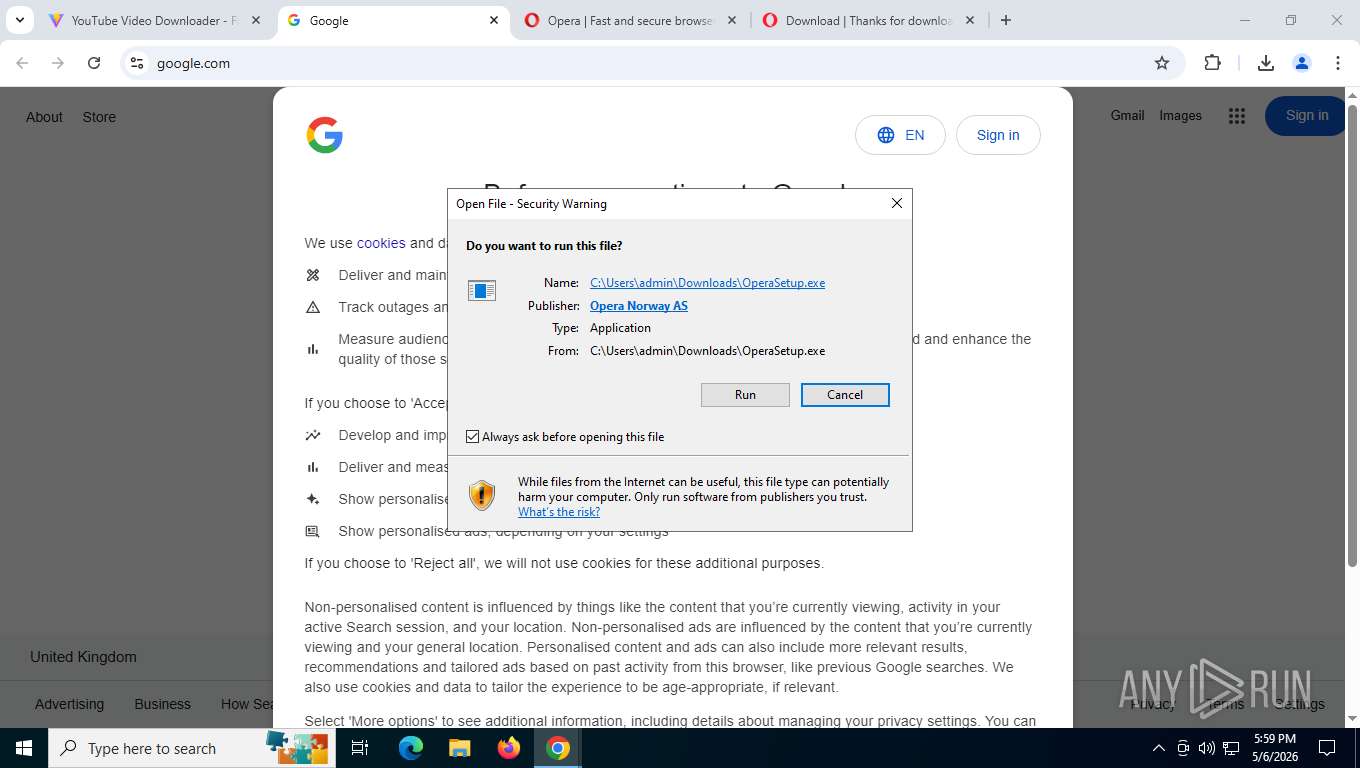The image size is (1360, 768).
Task: Open the volume control in the system tray
Action: coord(1207,748)
